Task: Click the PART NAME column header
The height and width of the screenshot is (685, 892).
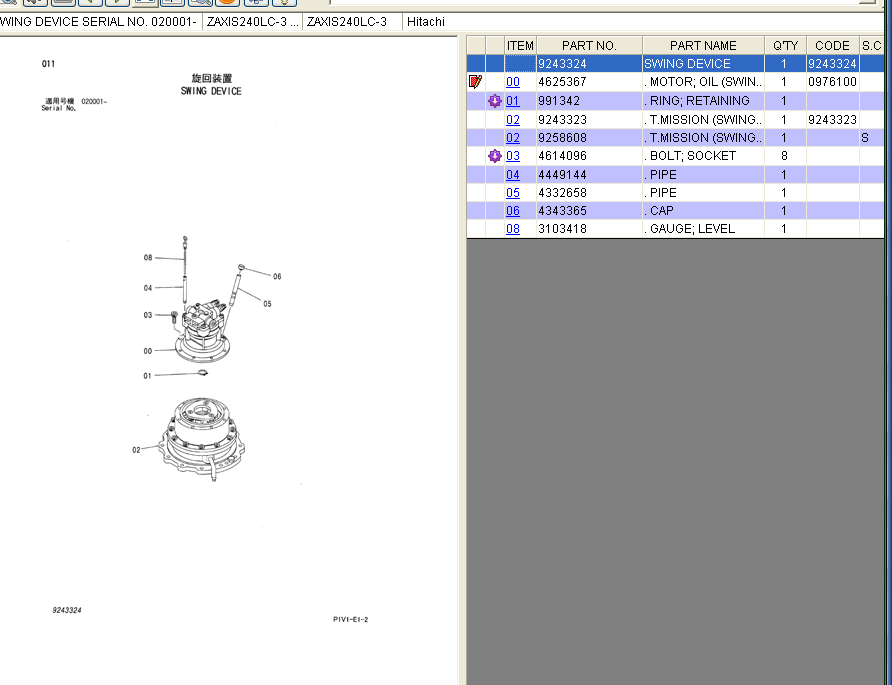Action: pyautogui.click(x=703, y=46)
